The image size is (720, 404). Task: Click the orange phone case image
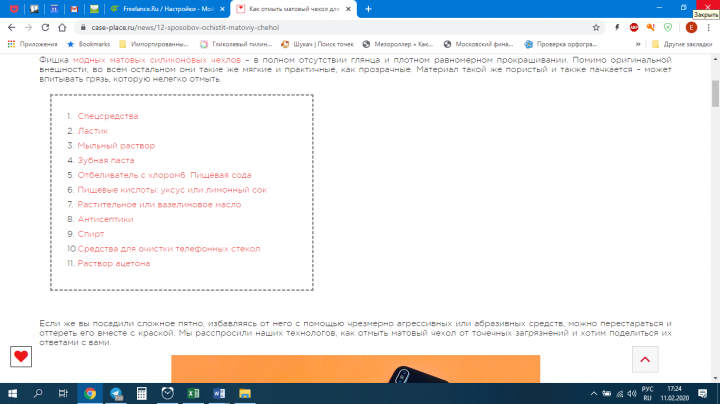355,369
